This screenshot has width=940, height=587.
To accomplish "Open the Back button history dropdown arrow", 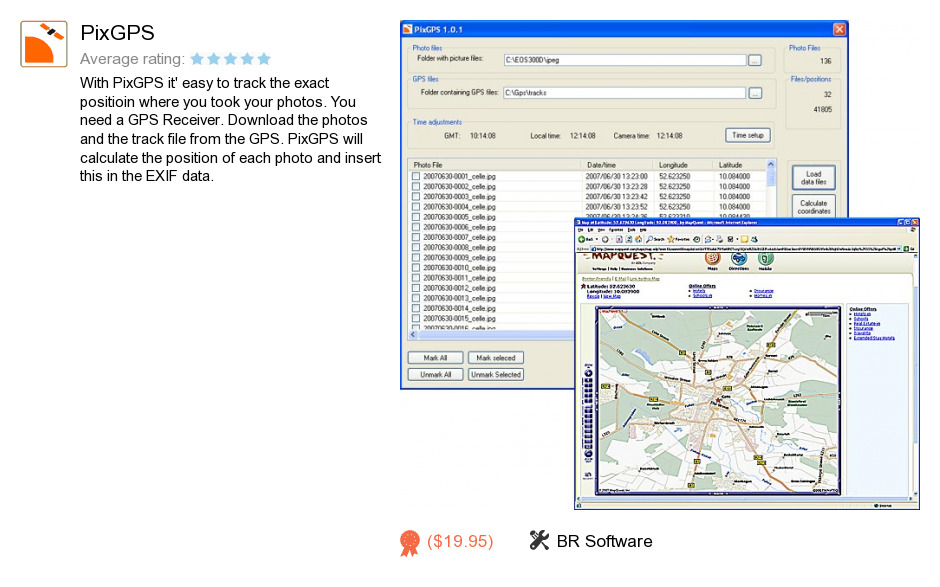I will [x=596, y=239].
